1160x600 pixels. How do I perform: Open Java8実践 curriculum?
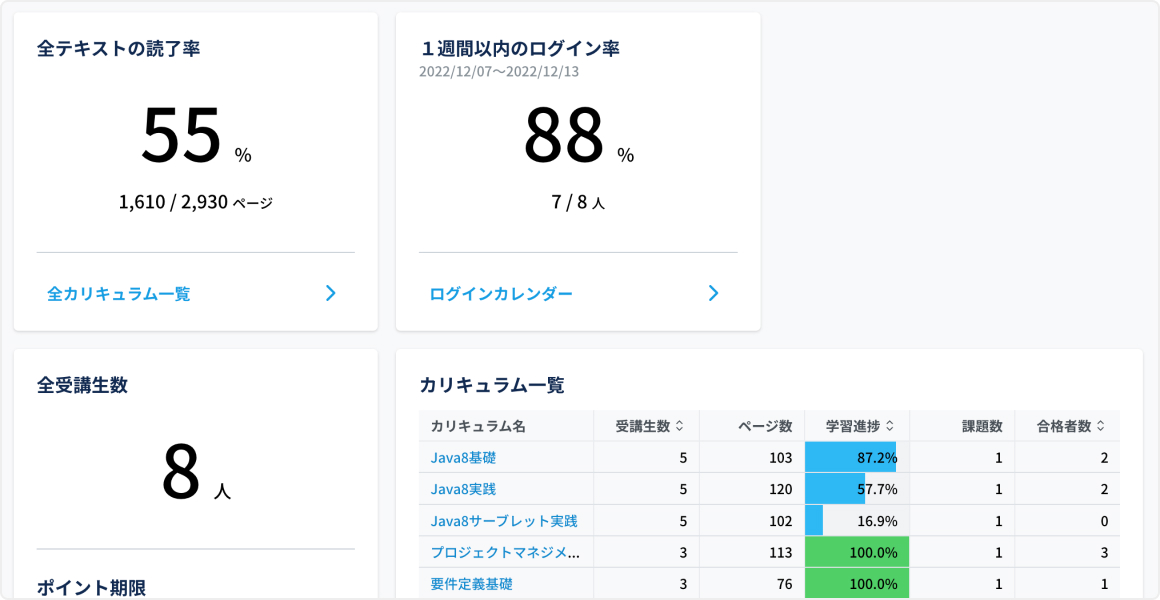point(463,490)
